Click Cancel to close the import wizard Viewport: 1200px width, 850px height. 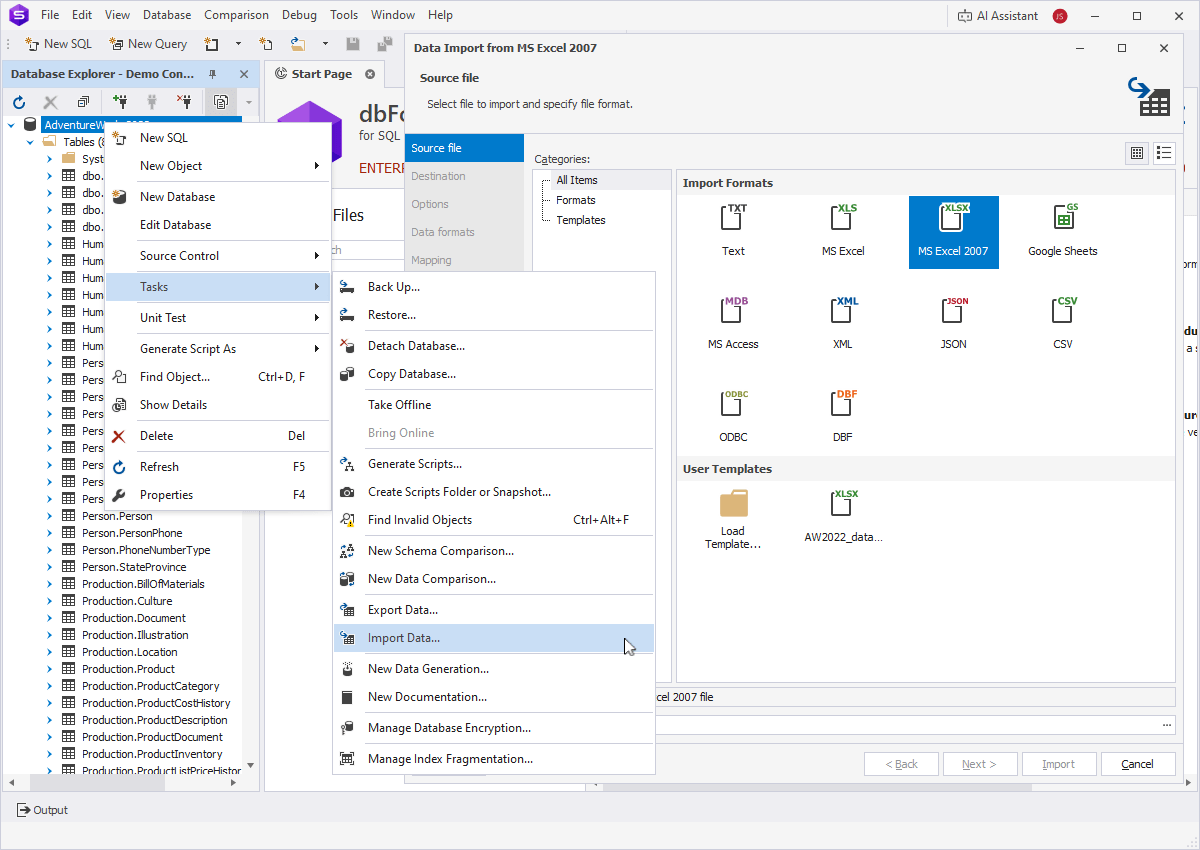(x=1138, y=763)
